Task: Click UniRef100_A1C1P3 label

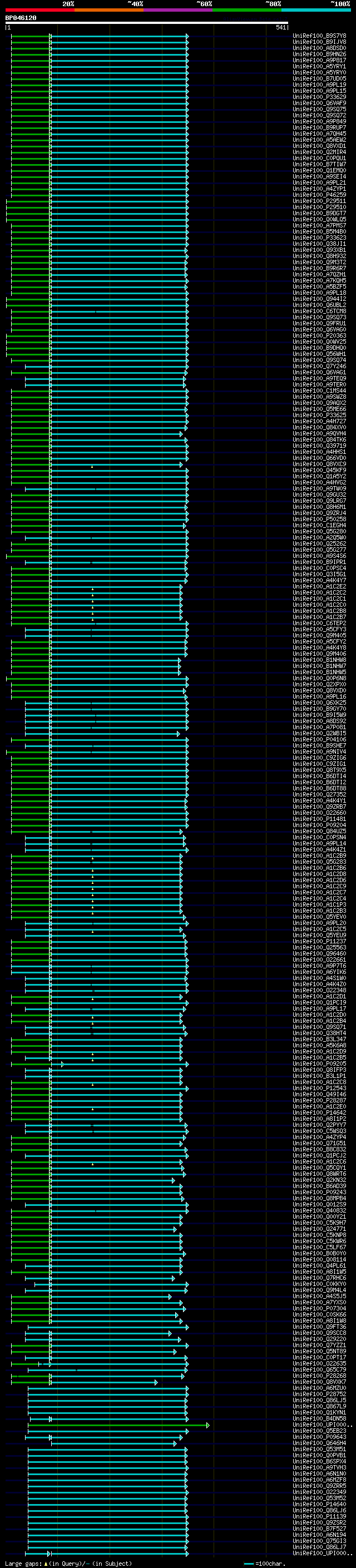Action: (x=319, y=904)
